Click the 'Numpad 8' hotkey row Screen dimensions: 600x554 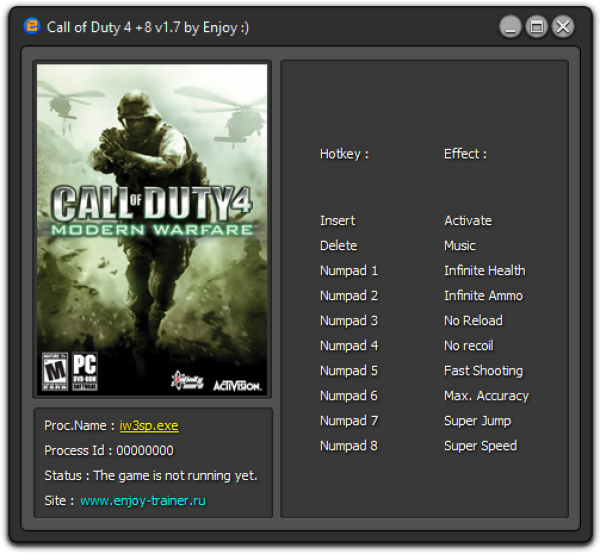coord(349,445)
